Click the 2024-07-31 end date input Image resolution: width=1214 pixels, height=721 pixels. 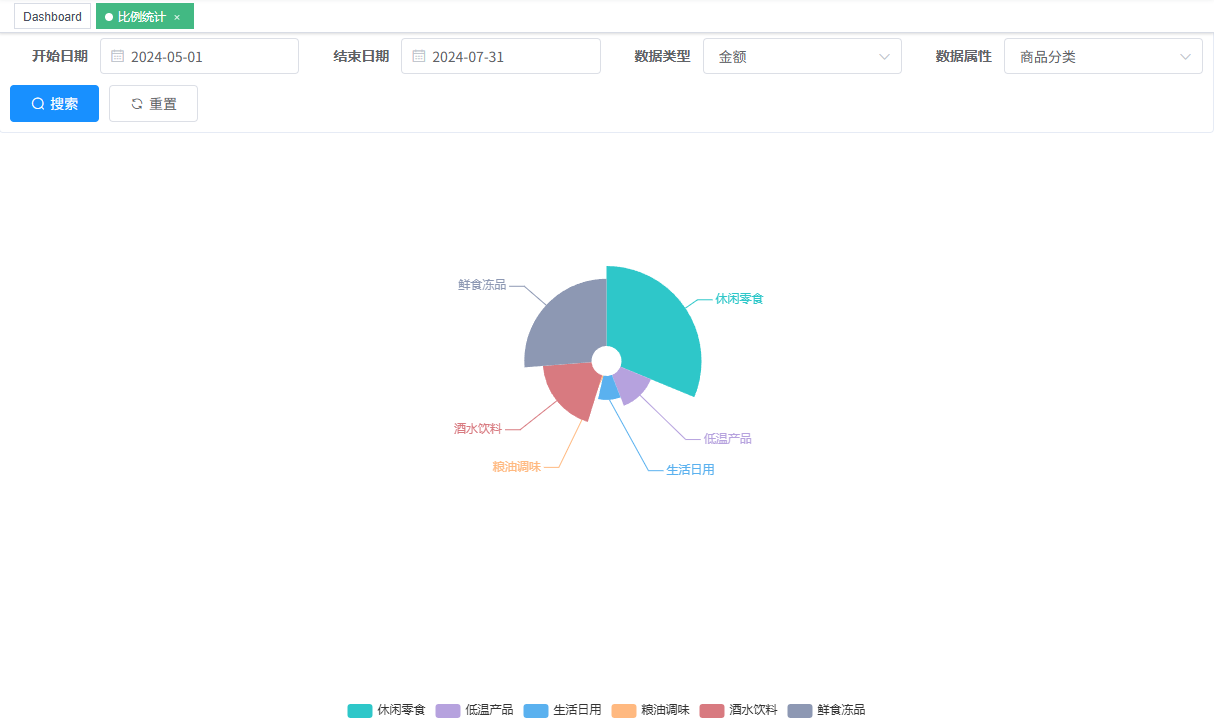click(510, 57)
